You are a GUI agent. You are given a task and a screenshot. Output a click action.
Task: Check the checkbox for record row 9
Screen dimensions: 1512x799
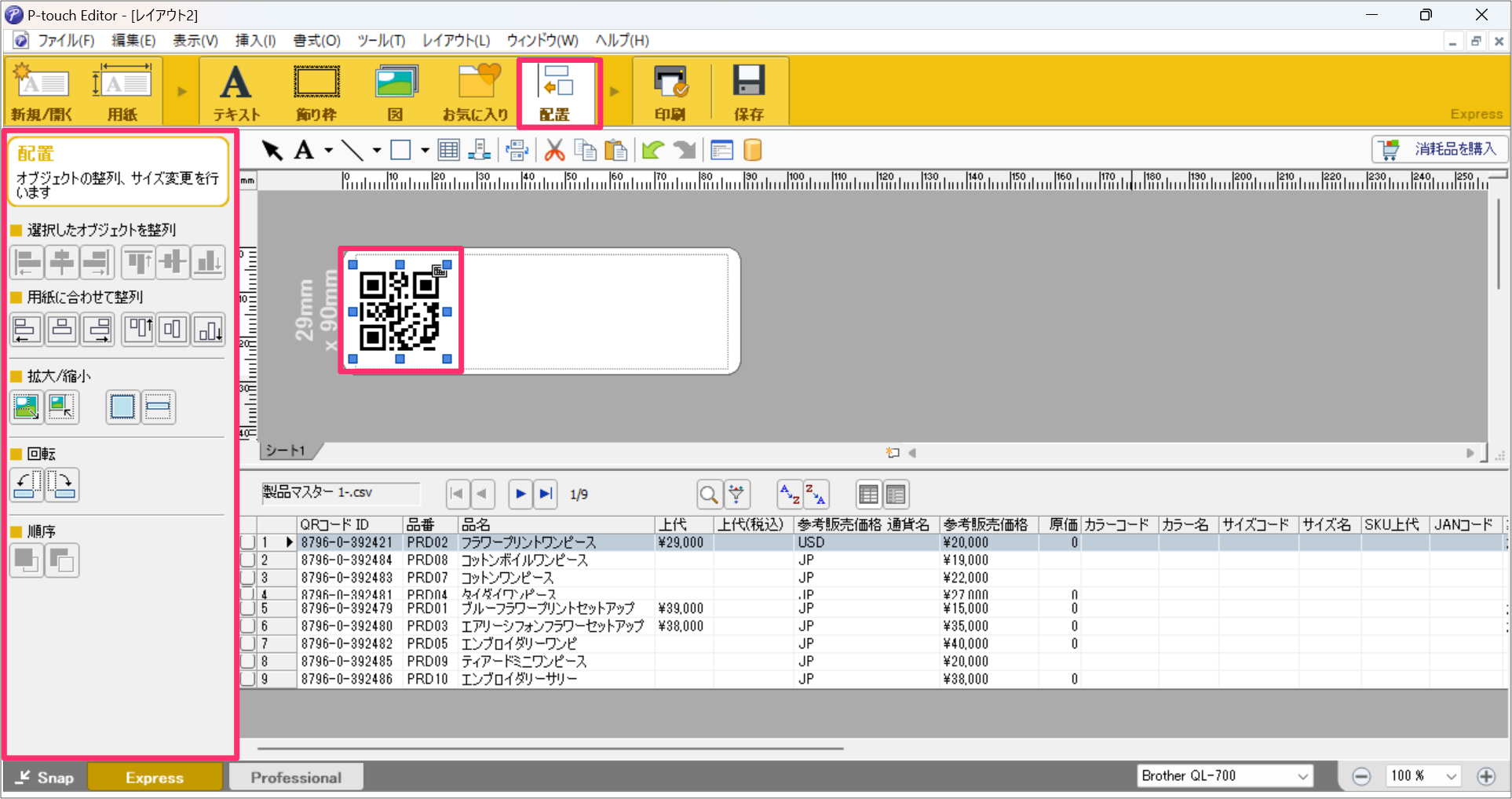(x=248, y=679)
